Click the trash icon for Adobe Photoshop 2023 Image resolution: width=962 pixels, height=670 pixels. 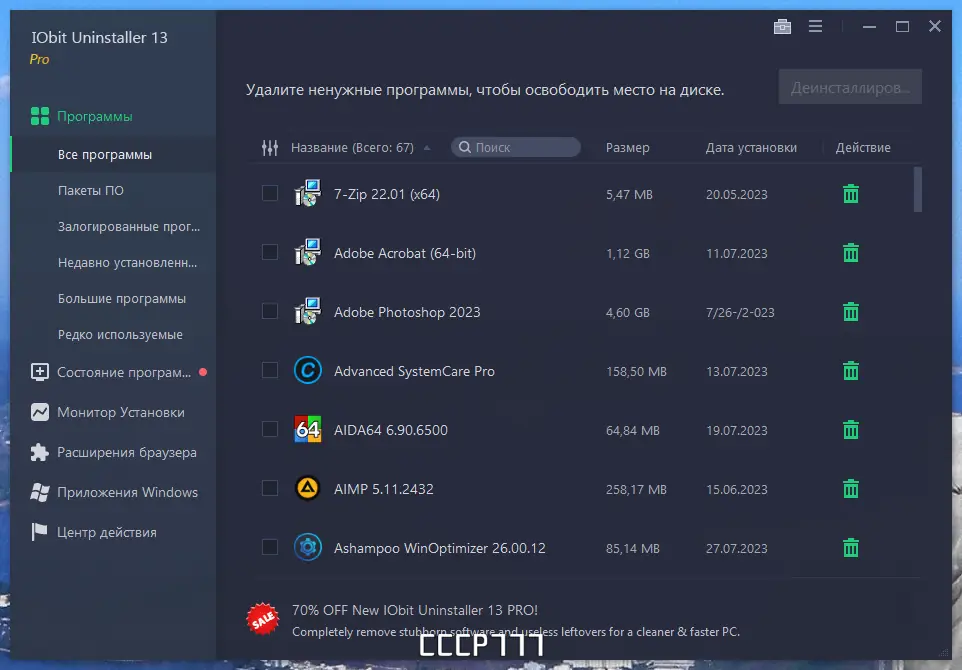coord(850,312)
